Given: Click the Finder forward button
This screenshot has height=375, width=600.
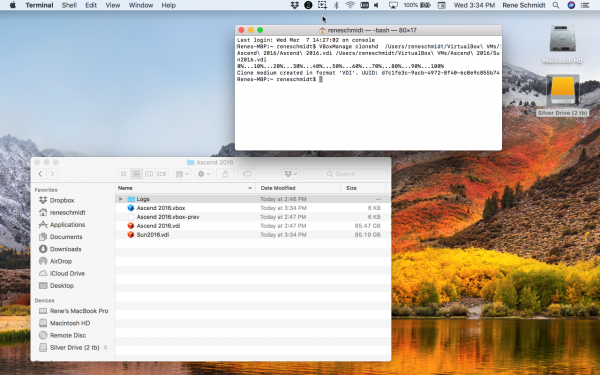Looking at the screenshot, I should pyautogui.click(x=52, y=174).
